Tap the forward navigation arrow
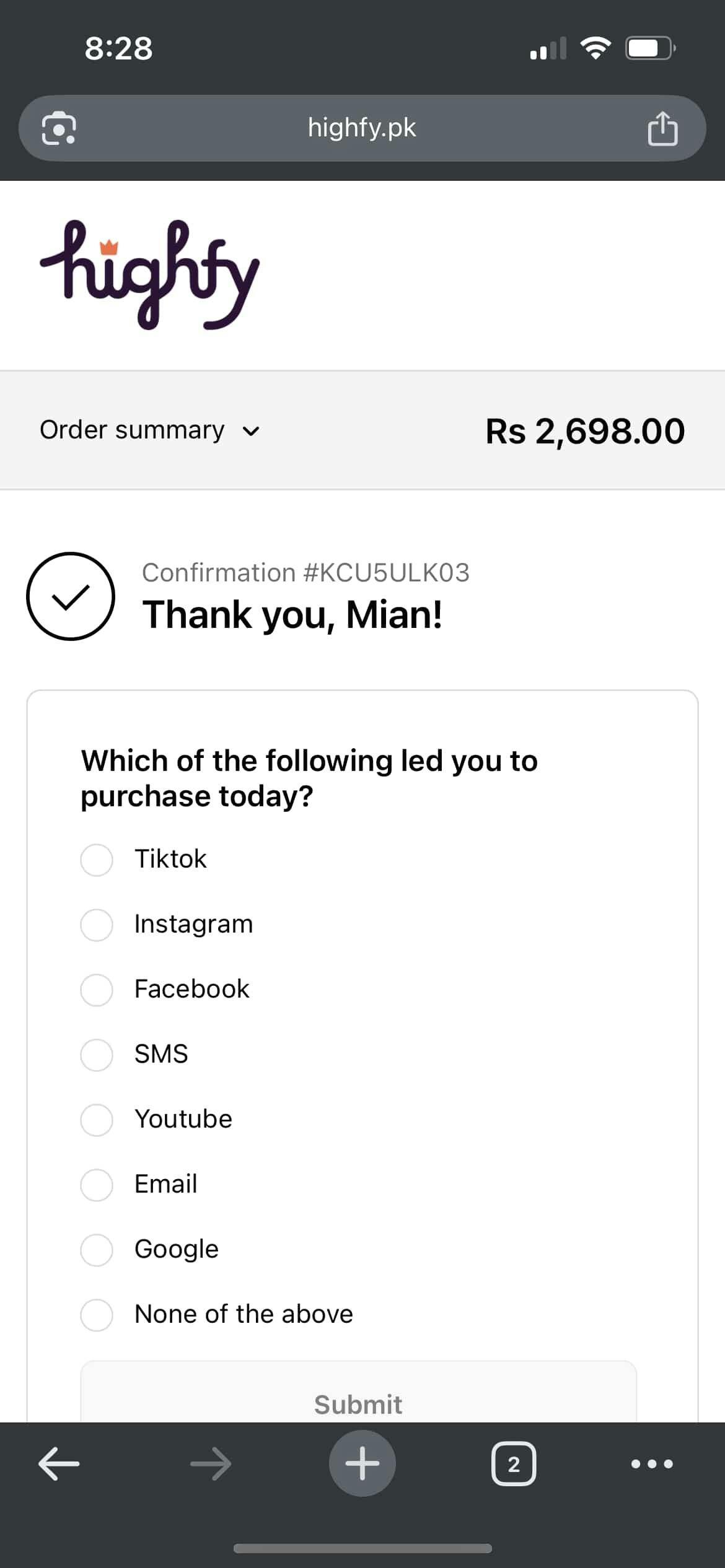 click(211, 1464)
